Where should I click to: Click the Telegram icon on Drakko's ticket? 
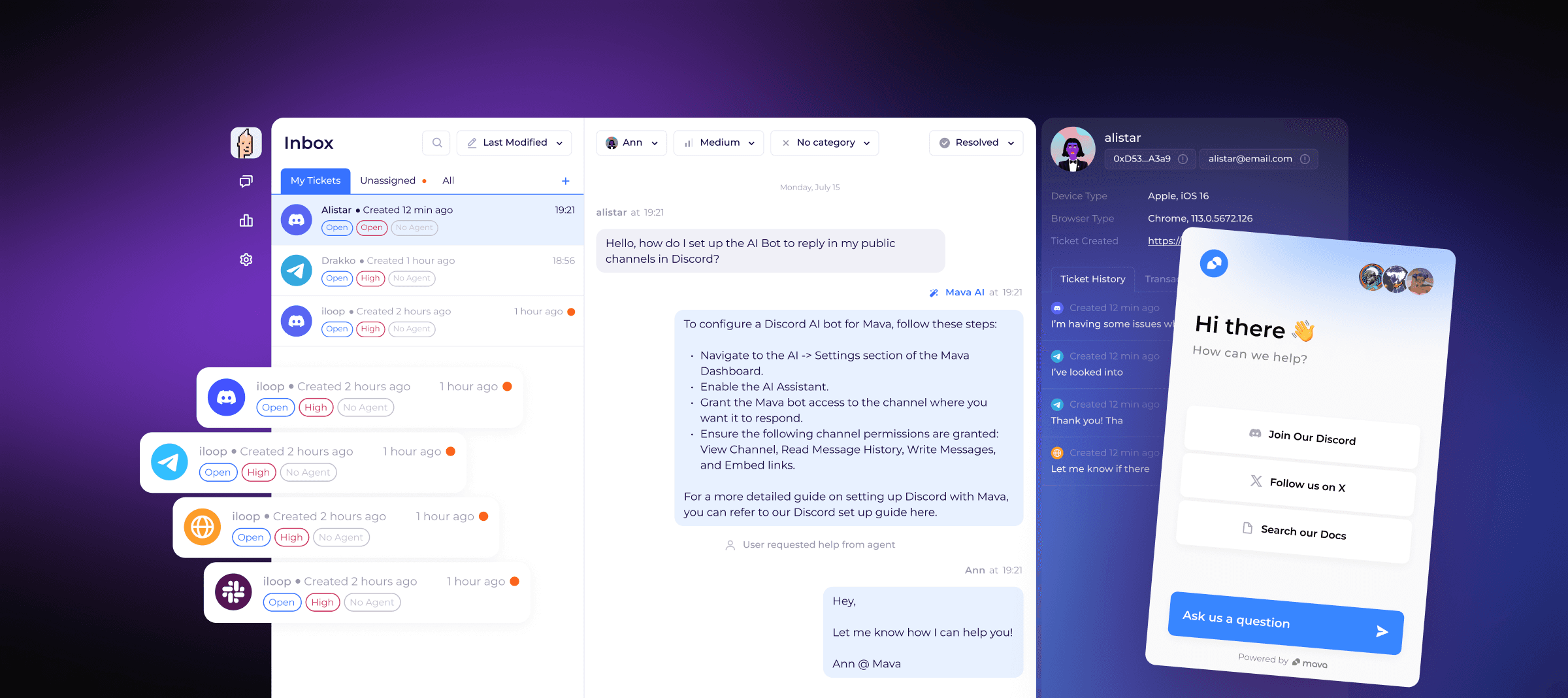[296, 270]
